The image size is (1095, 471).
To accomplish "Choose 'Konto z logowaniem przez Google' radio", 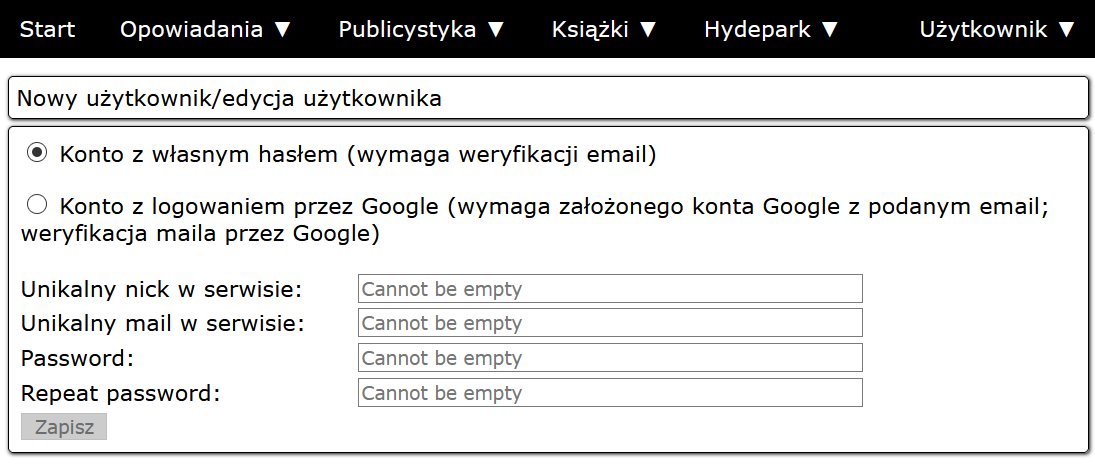I will (37, 206).
